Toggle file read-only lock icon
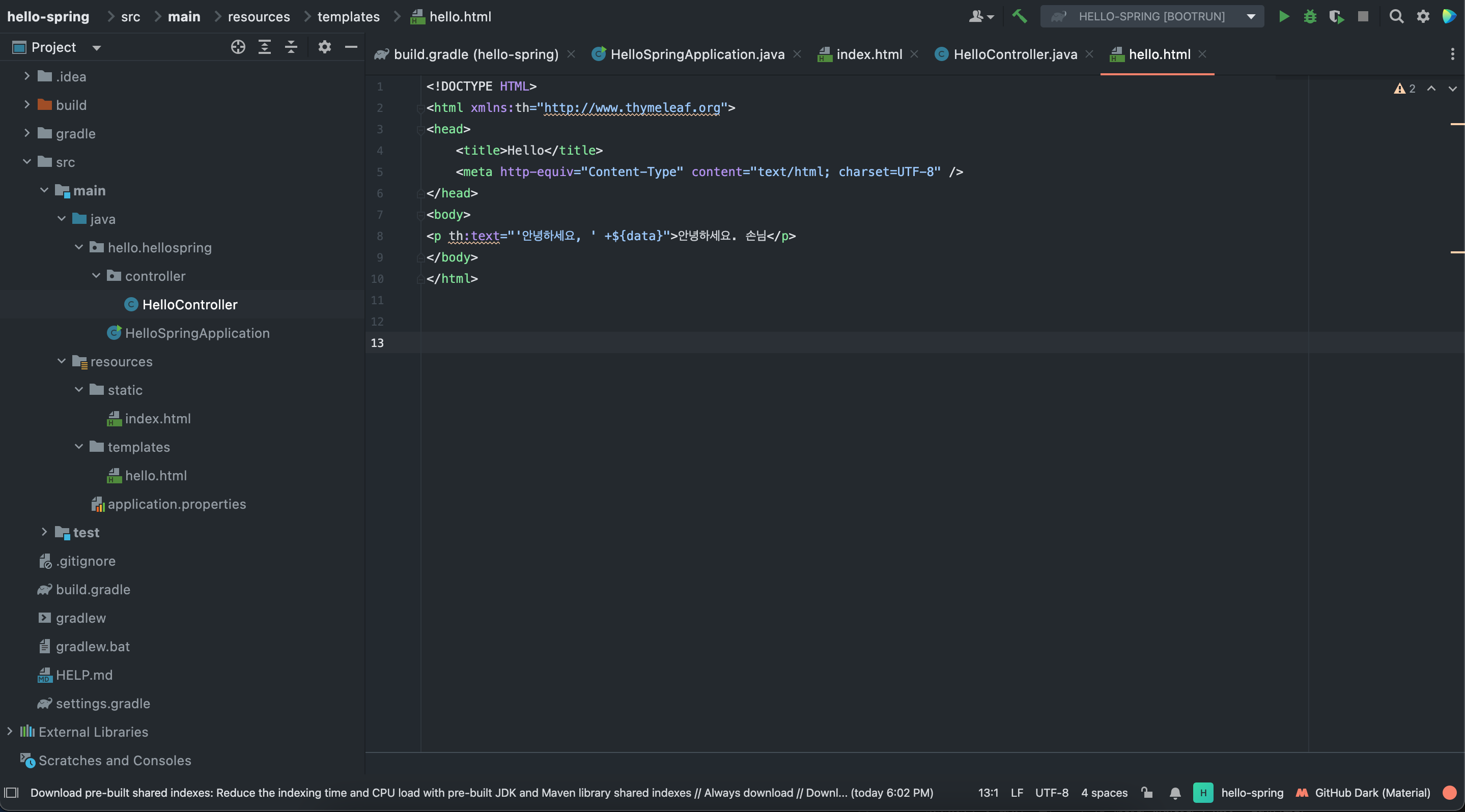 coord(1147,793)
